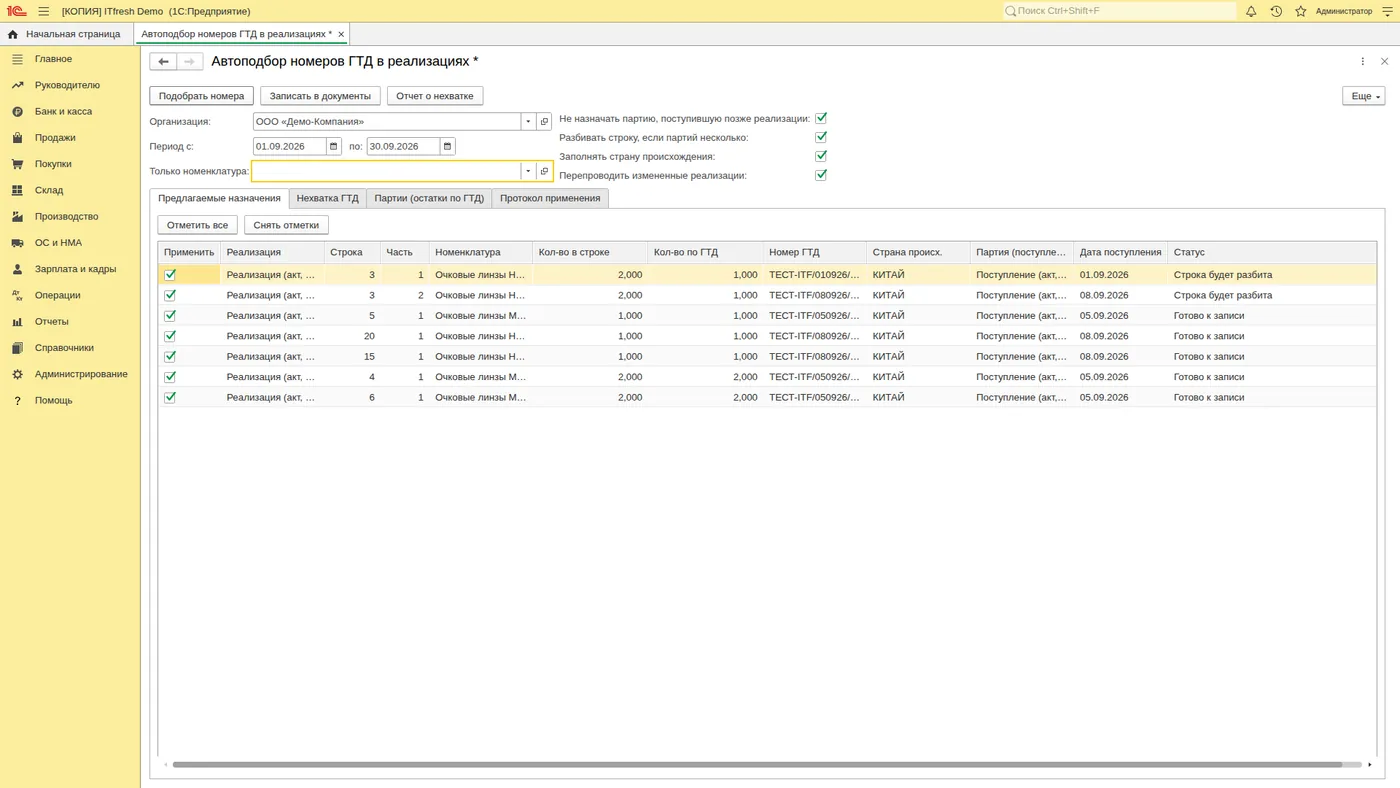Open notifications bell icon
The image size is (1400, 788).
[x=1251, y=11]
